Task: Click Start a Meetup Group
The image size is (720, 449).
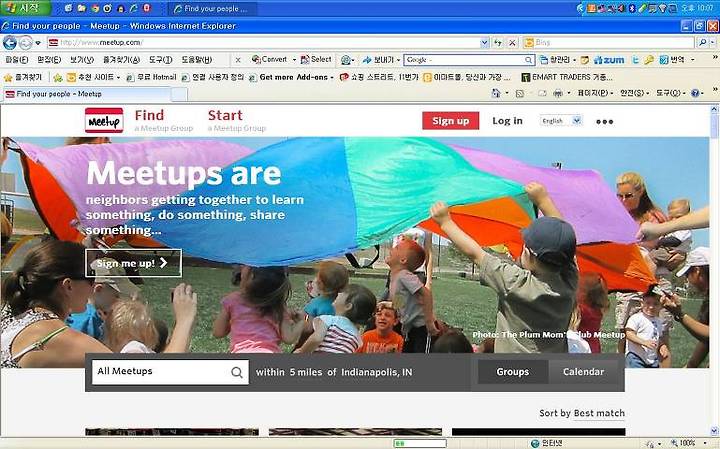Action: click(236, 121)
